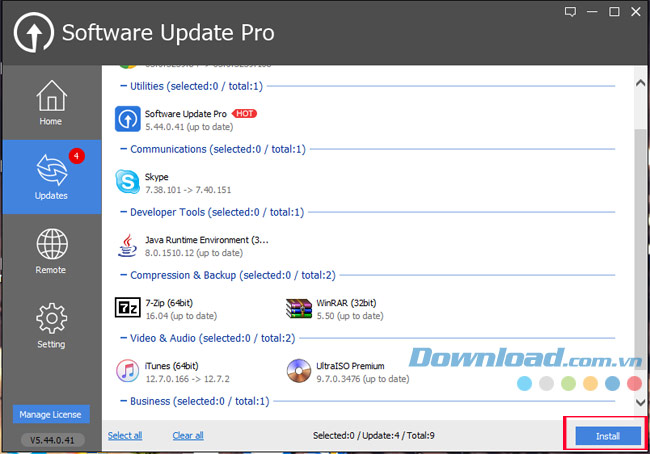The width and height of the screenshot is (650, 454).
Task: Collapse the Developer Tools category
Action: (123, 212)
